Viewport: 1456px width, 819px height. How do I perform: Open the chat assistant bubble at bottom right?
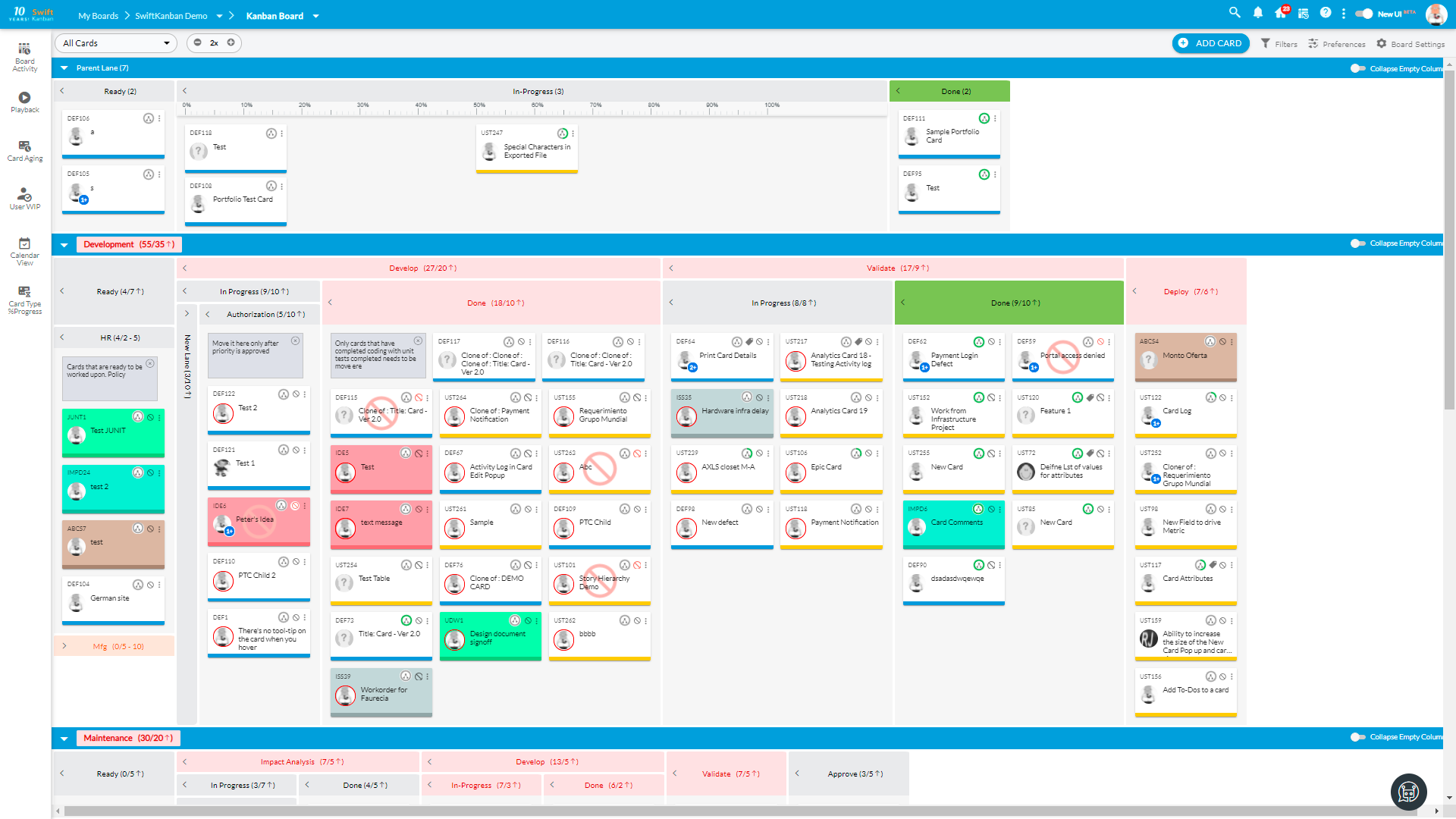(x=1408, y=792)
